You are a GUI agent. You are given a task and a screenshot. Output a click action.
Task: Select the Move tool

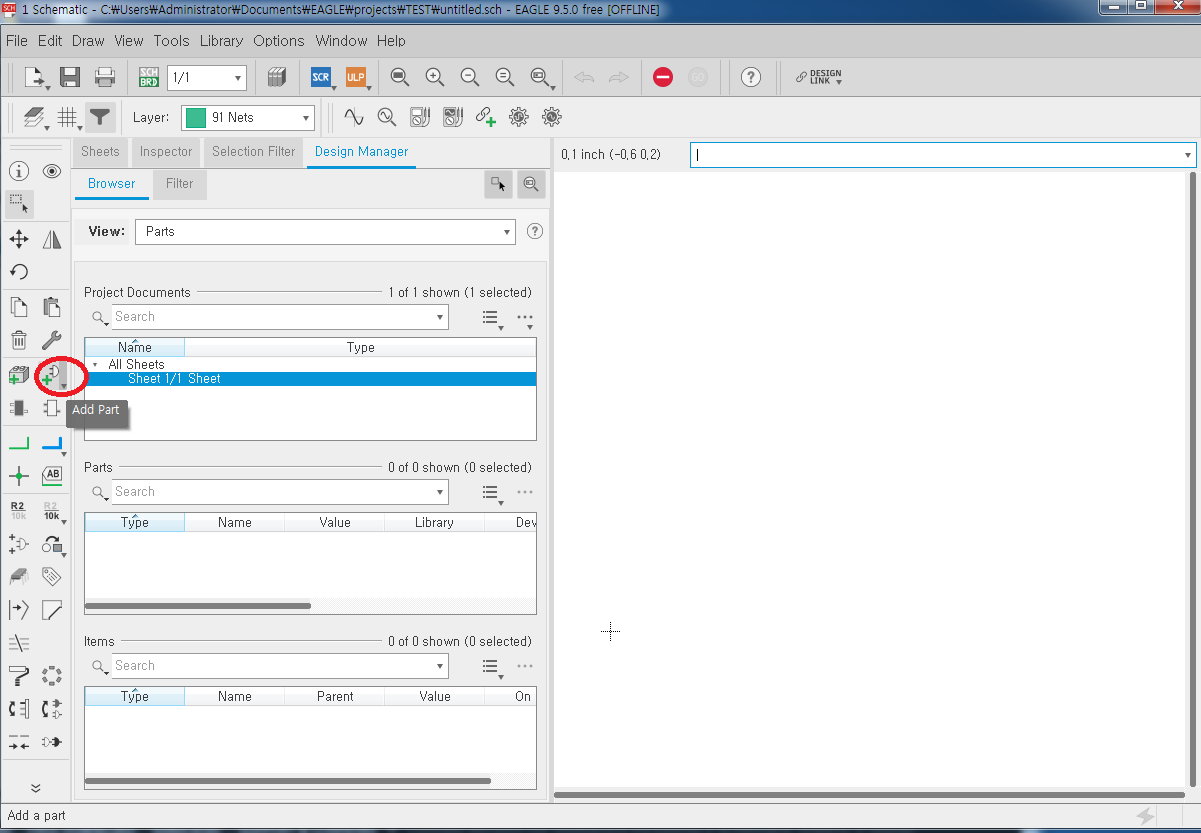tap(19, 239)
